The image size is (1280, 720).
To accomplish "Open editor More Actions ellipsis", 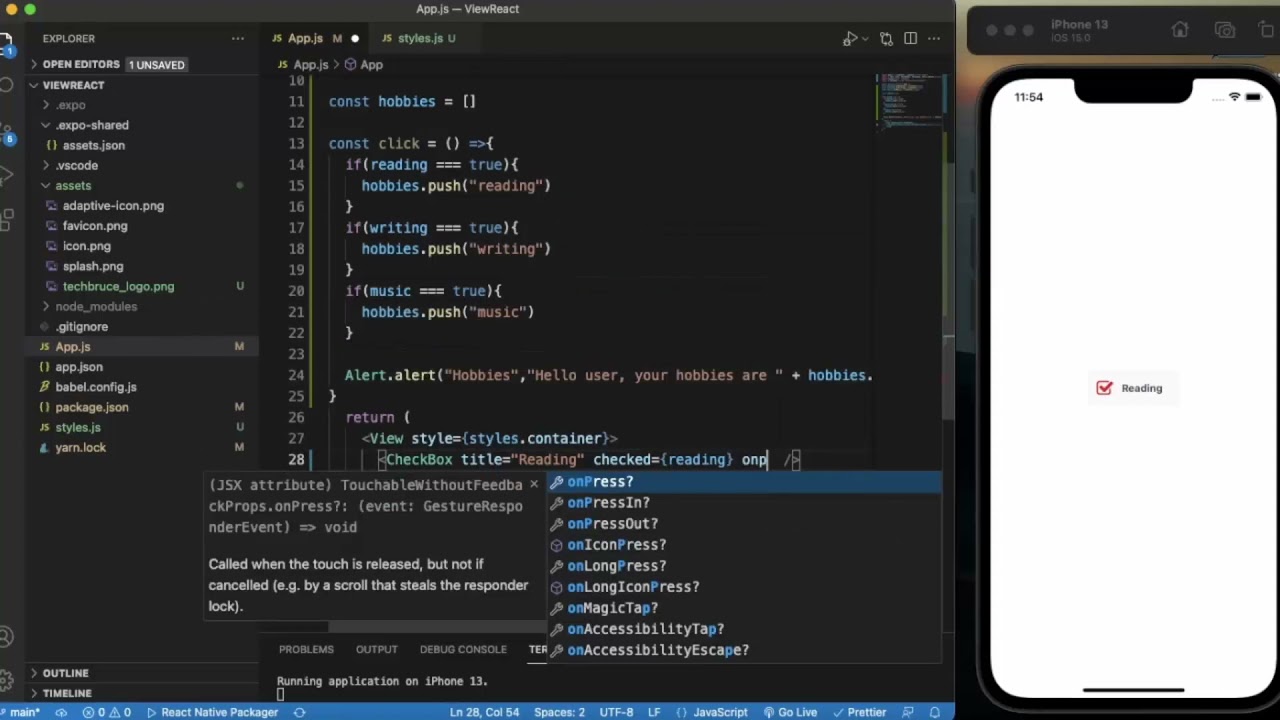I will pyautogui.click(x=935, y=38).
